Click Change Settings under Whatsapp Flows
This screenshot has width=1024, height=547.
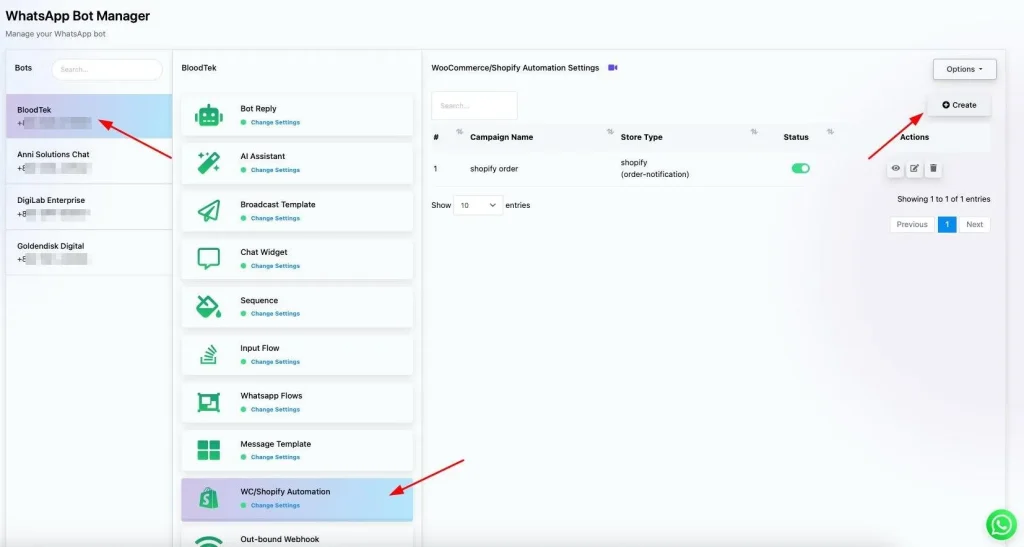pyautogui.click(x=275, y=409)
